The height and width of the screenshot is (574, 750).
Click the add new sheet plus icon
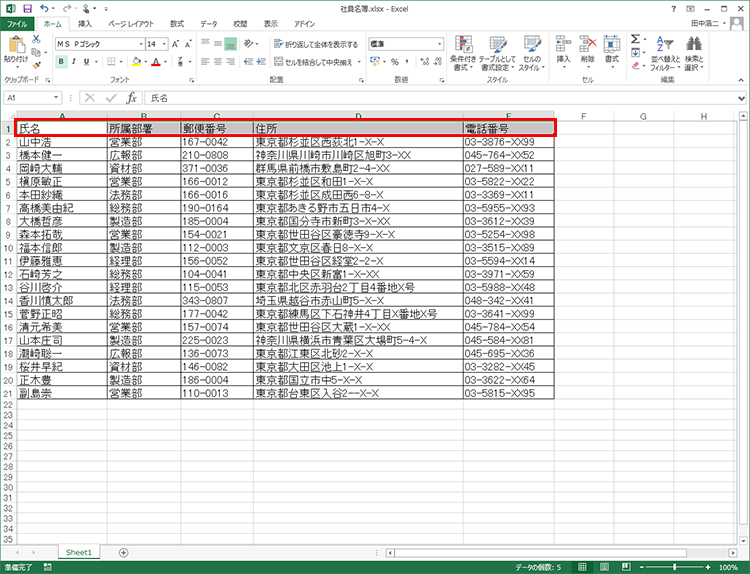[124, 552]
